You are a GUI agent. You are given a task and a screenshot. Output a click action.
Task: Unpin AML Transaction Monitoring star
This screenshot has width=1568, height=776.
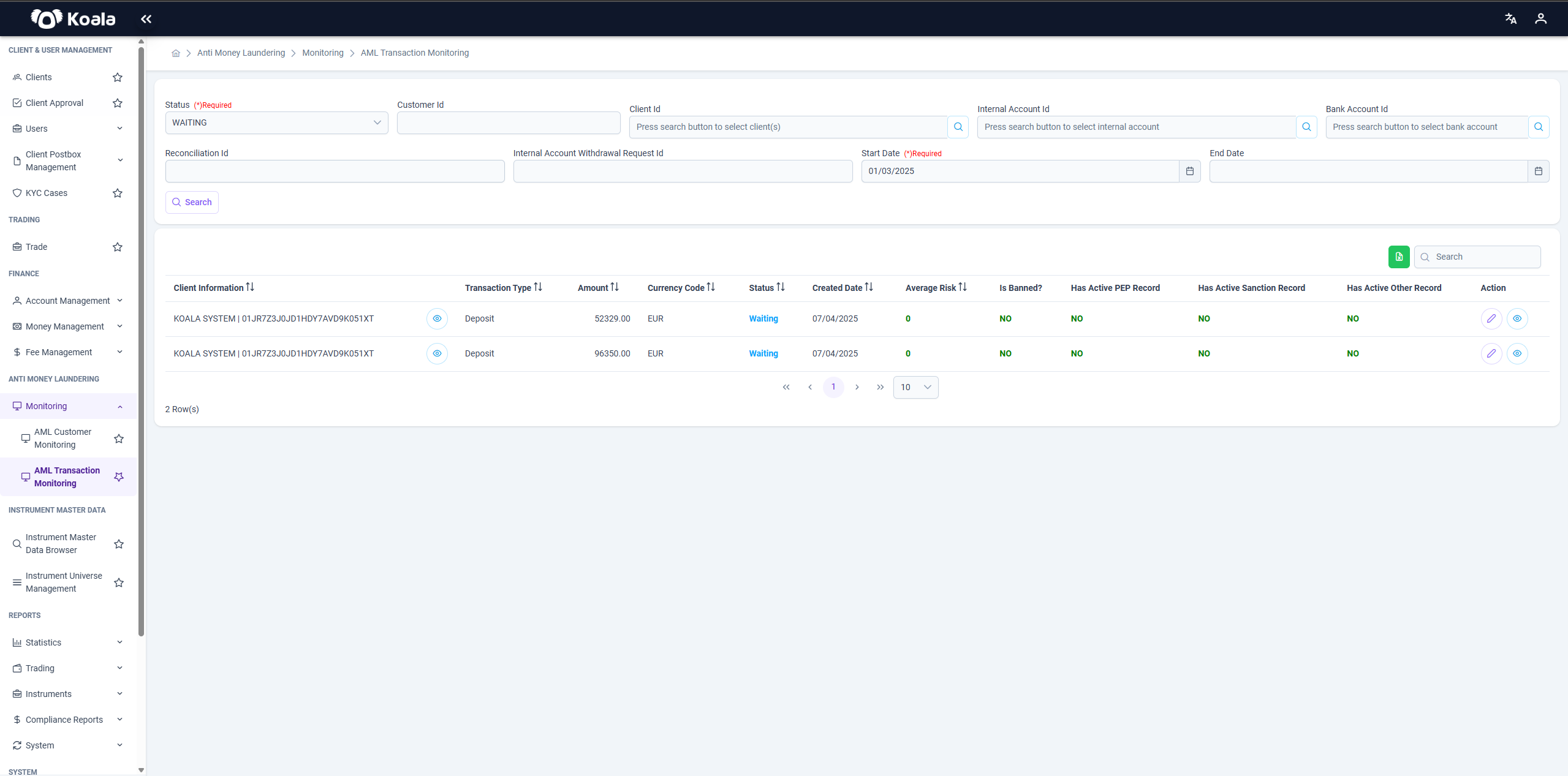point(119,477)
